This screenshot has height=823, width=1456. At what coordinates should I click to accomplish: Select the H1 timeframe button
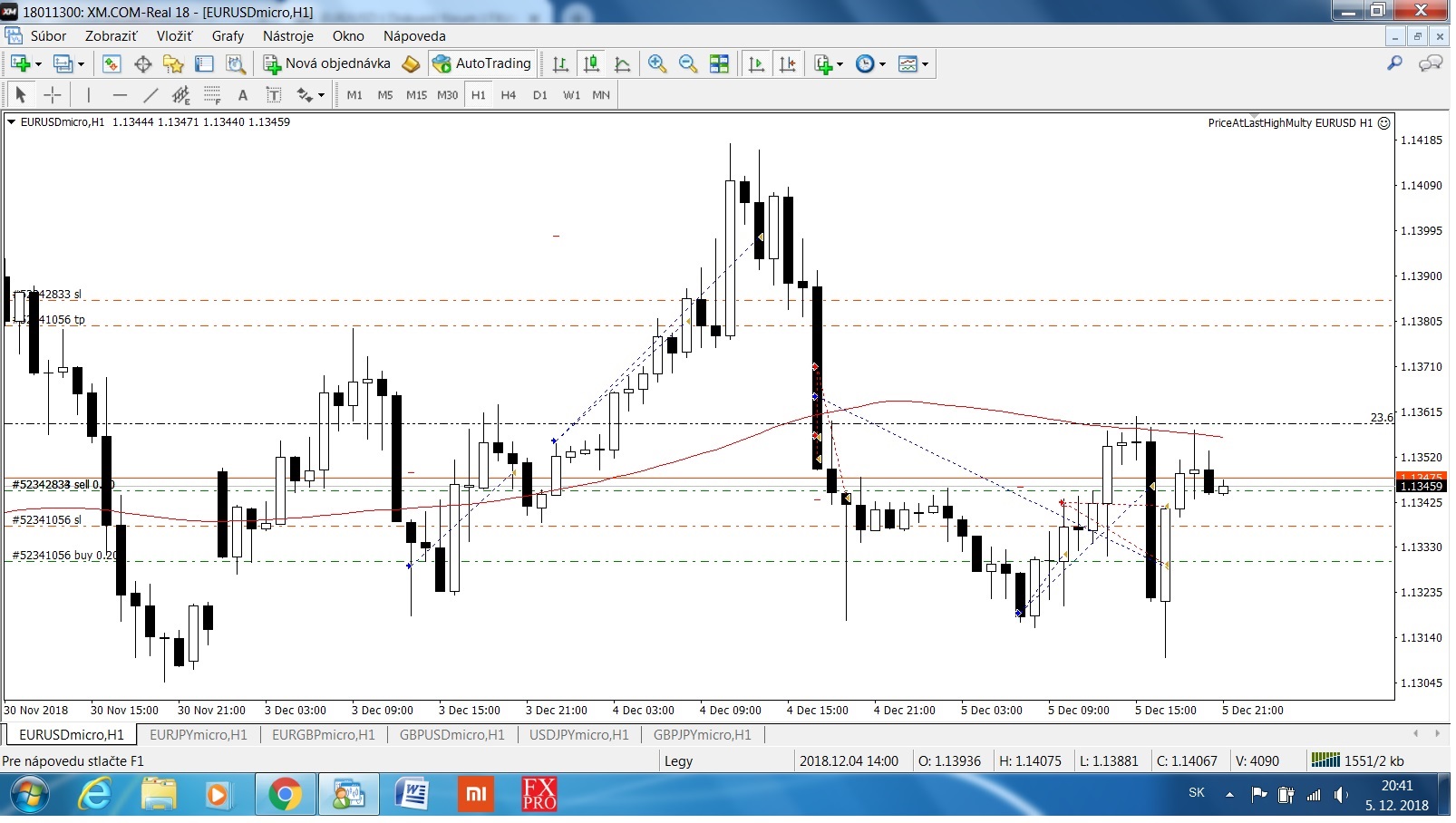click(x=478, y=94)
